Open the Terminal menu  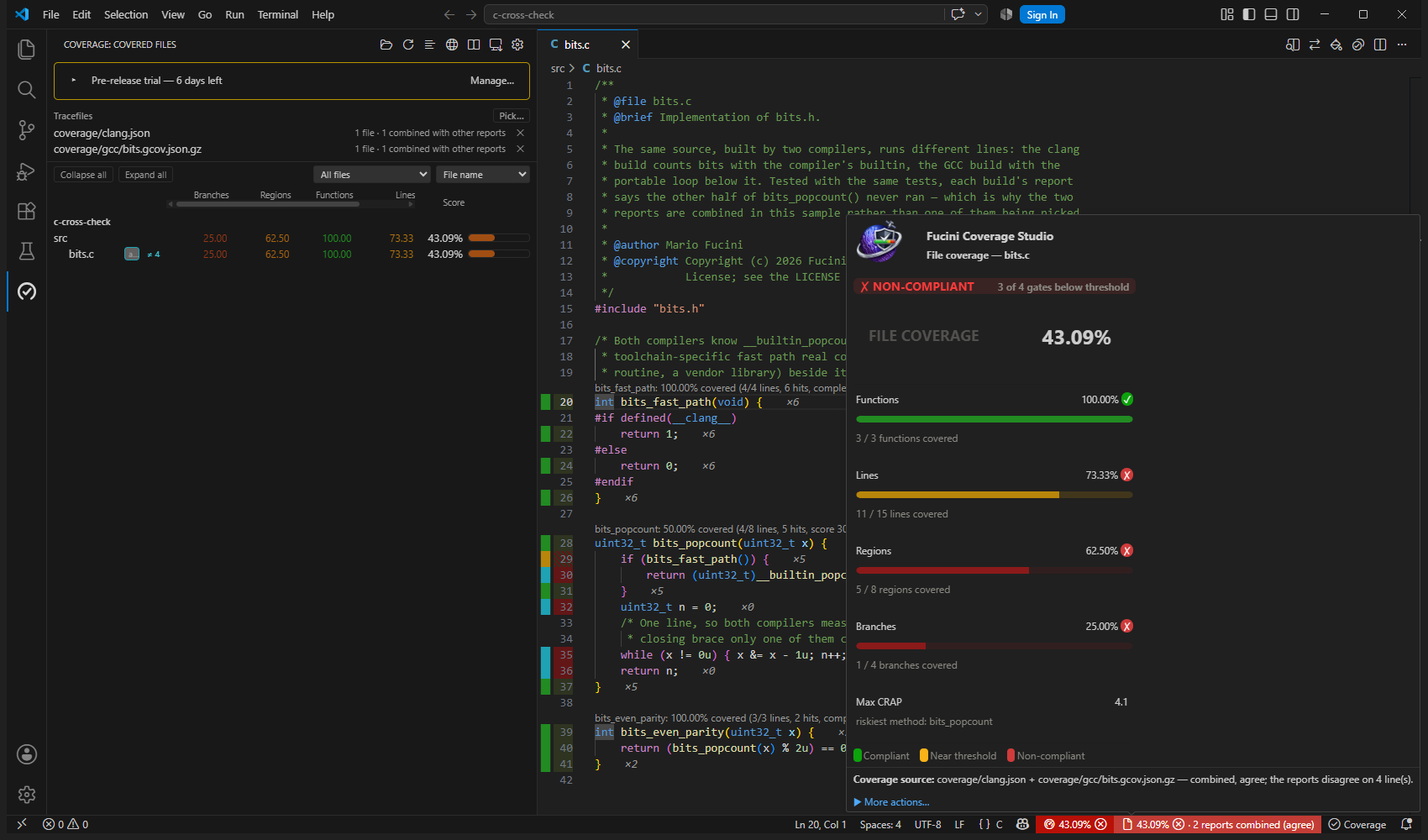point(278,14)
